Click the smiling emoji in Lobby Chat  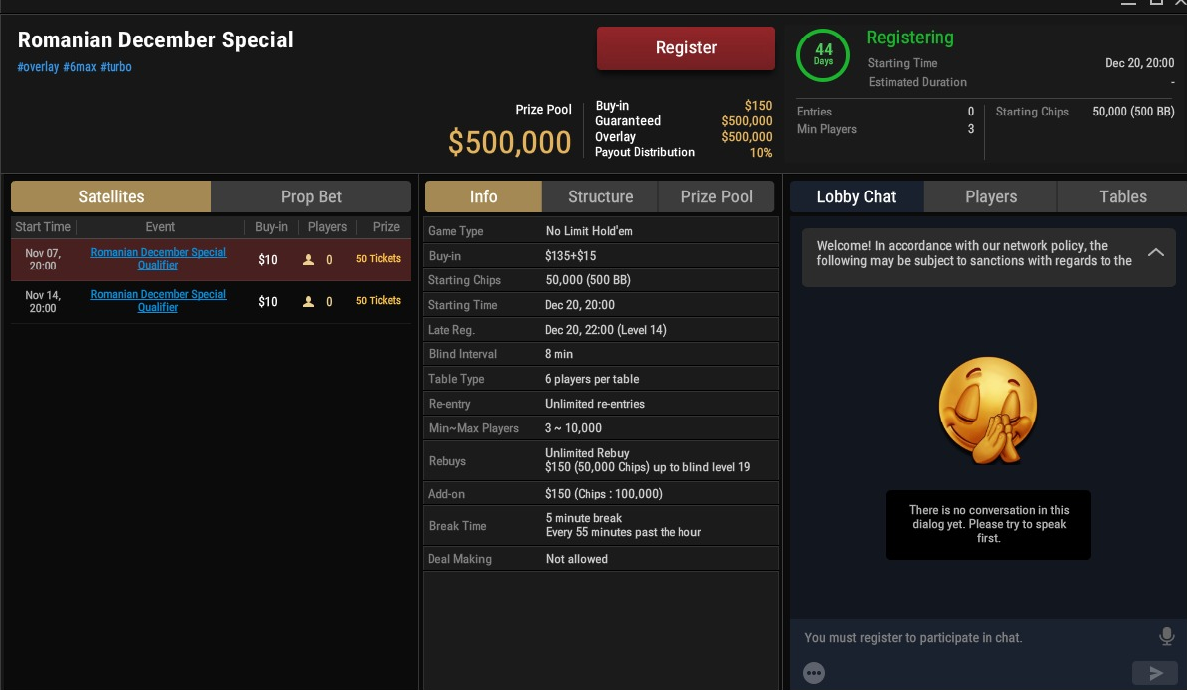coord(987,411)
